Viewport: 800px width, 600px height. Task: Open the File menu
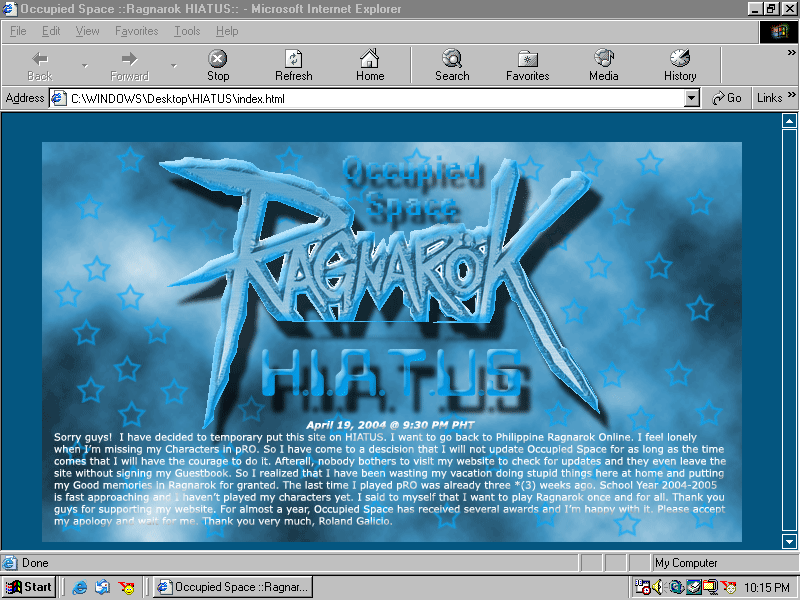(x=18, y=31)
